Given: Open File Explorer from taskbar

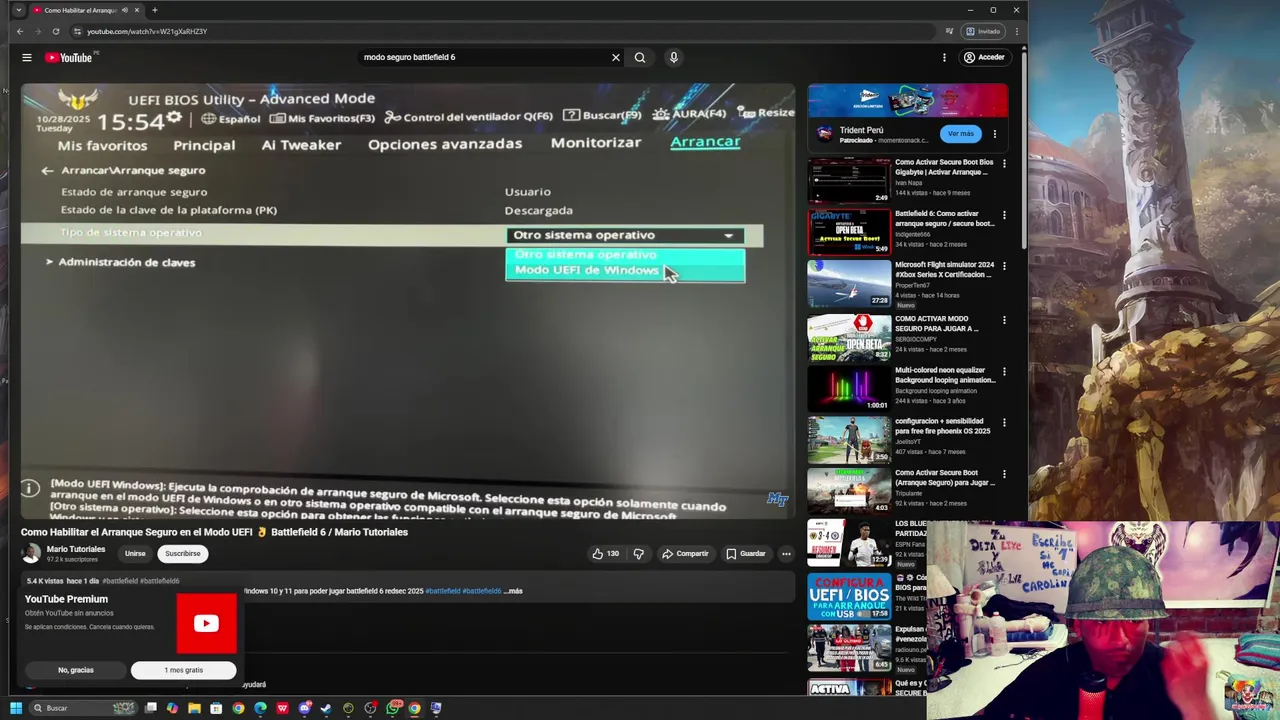Looking at the screenshot, I should click(194, 708).
